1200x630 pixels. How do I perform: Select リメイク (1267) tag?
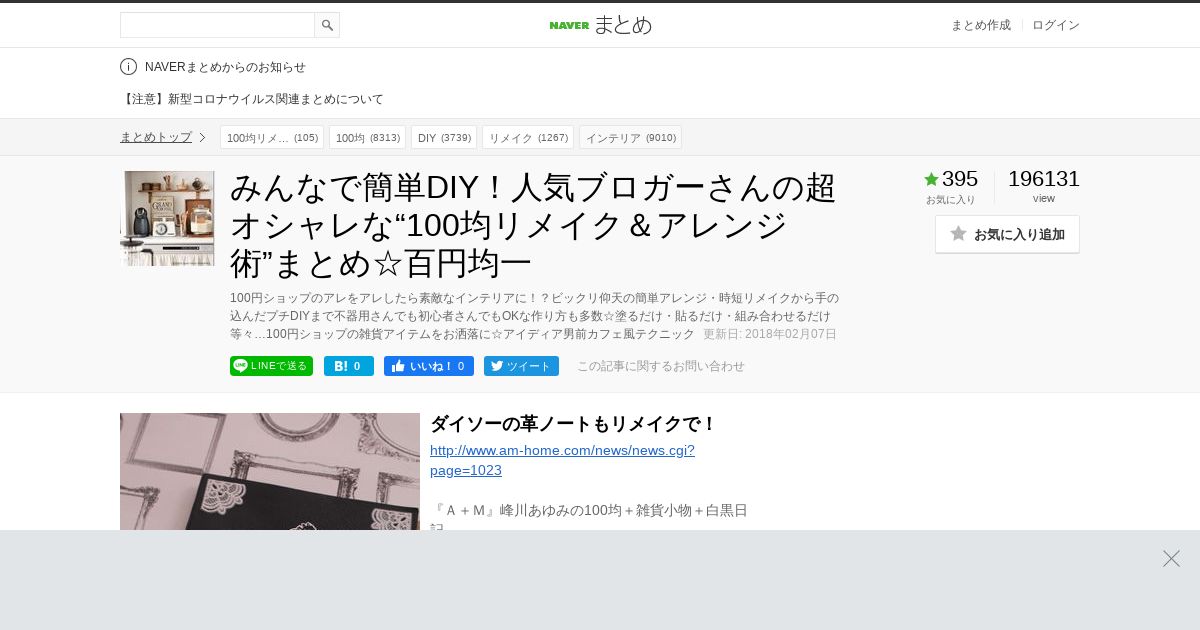(528, 137)
